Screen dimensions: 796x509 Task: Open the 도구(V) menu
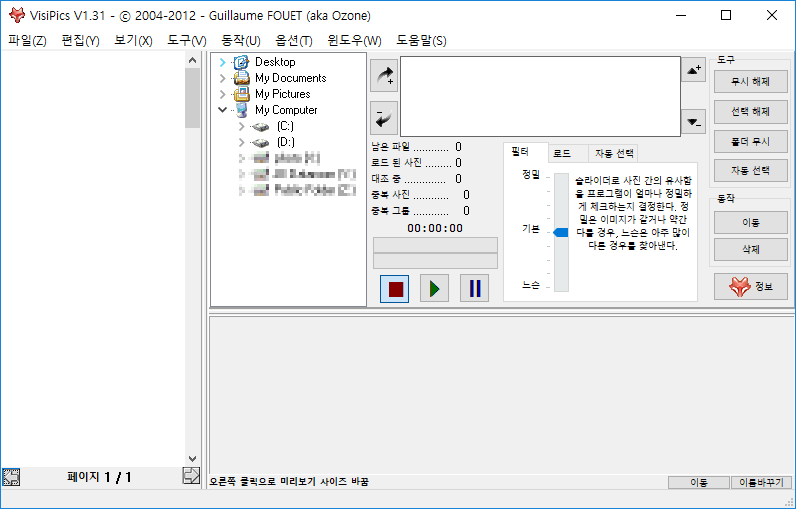pos(187,41)
